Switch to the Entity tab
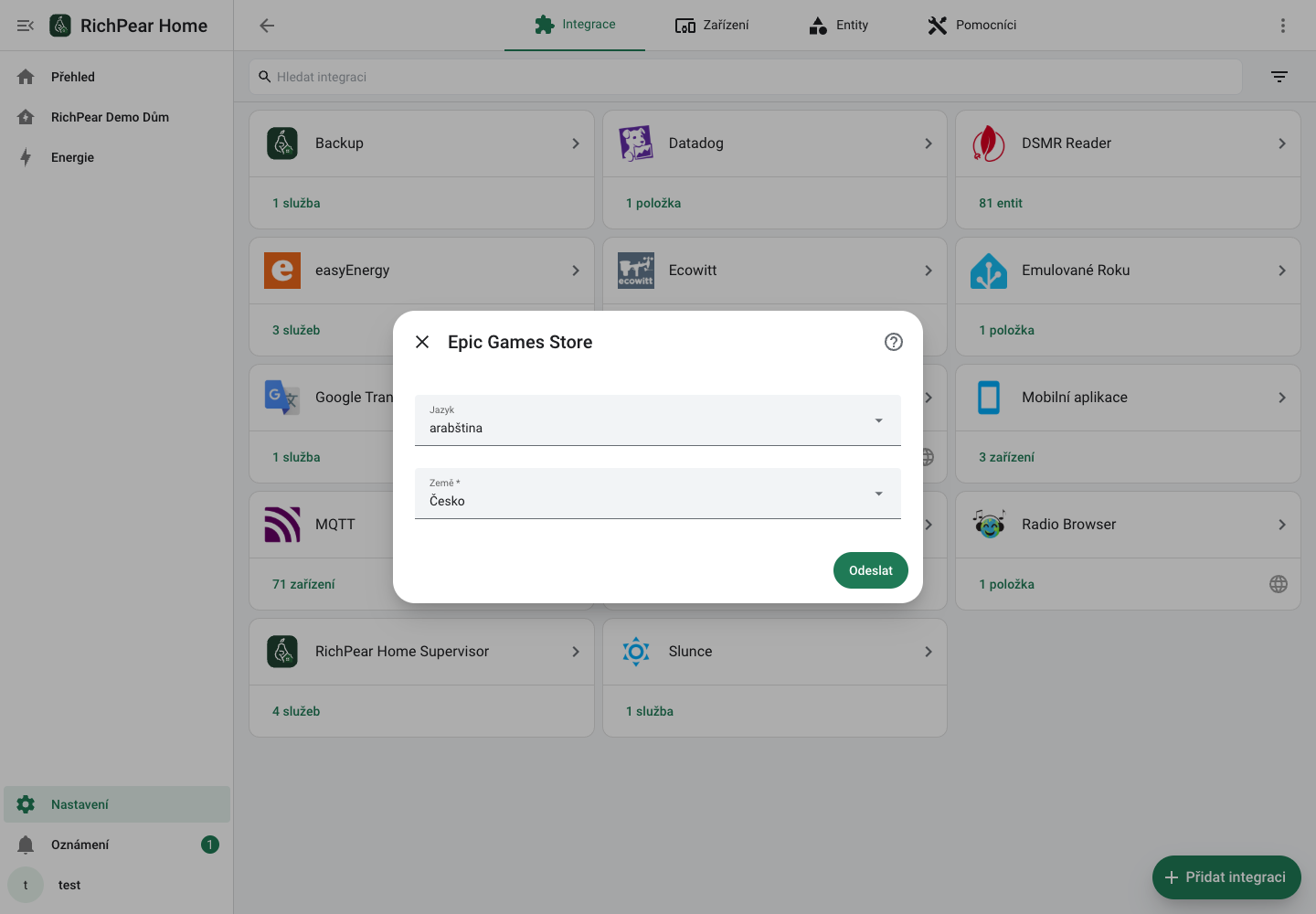This screenshot has height=914, width=1316. pyautogui.click(x=838, y=25)
